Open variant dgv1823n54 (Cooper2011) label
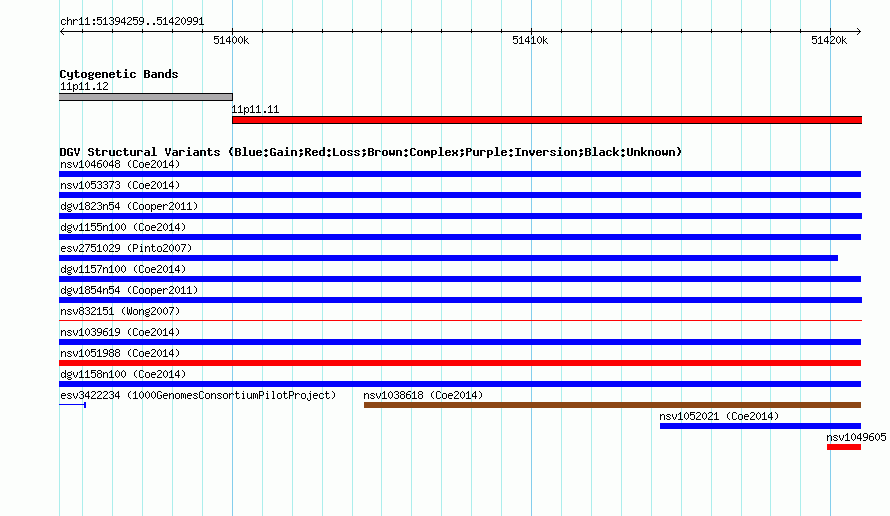 point(129,206)
